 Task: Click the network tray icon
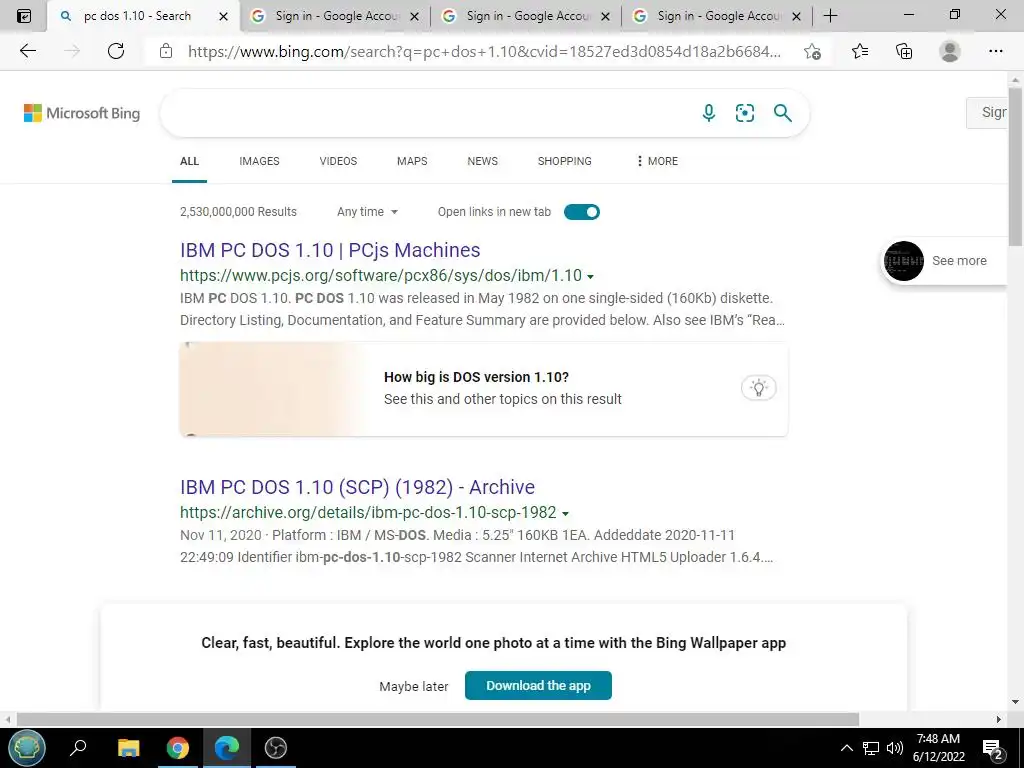(871, 748)
